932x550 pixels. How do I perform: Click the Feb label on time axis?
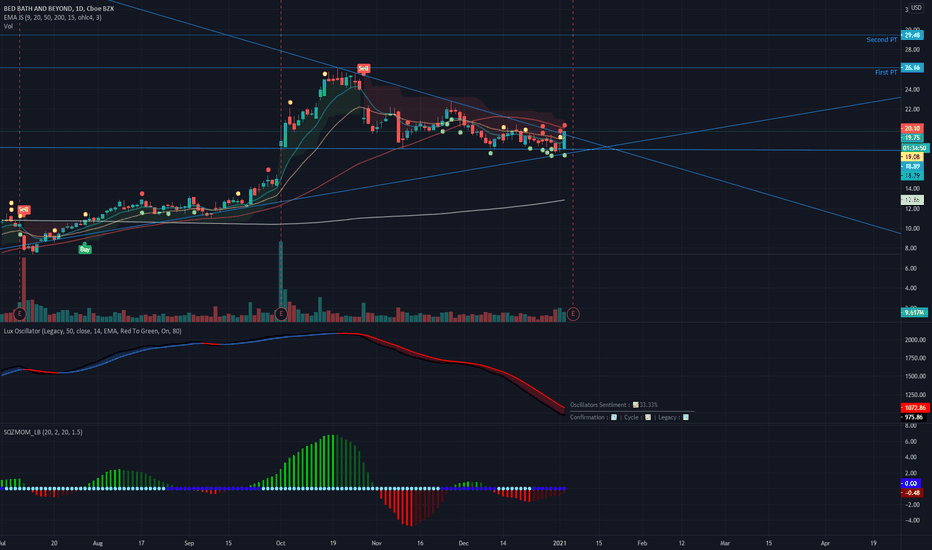[x=643, y=543]
